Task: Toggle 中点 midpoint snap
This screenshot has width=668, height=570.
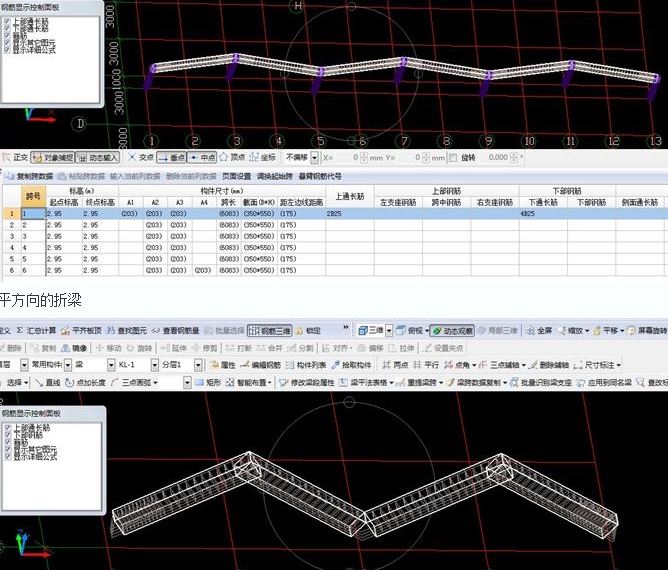Action: pyautogui.click(x=202, y=158)
